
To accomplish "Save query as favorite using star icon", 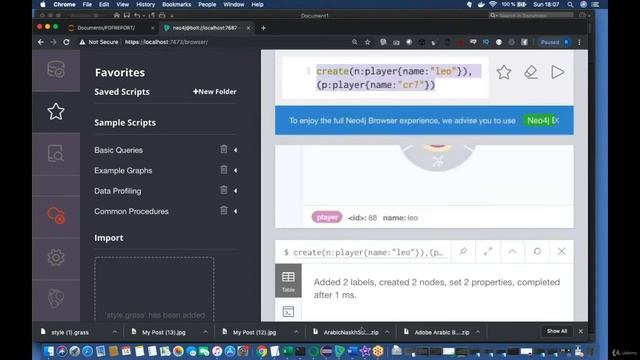I will click(504, 72).
